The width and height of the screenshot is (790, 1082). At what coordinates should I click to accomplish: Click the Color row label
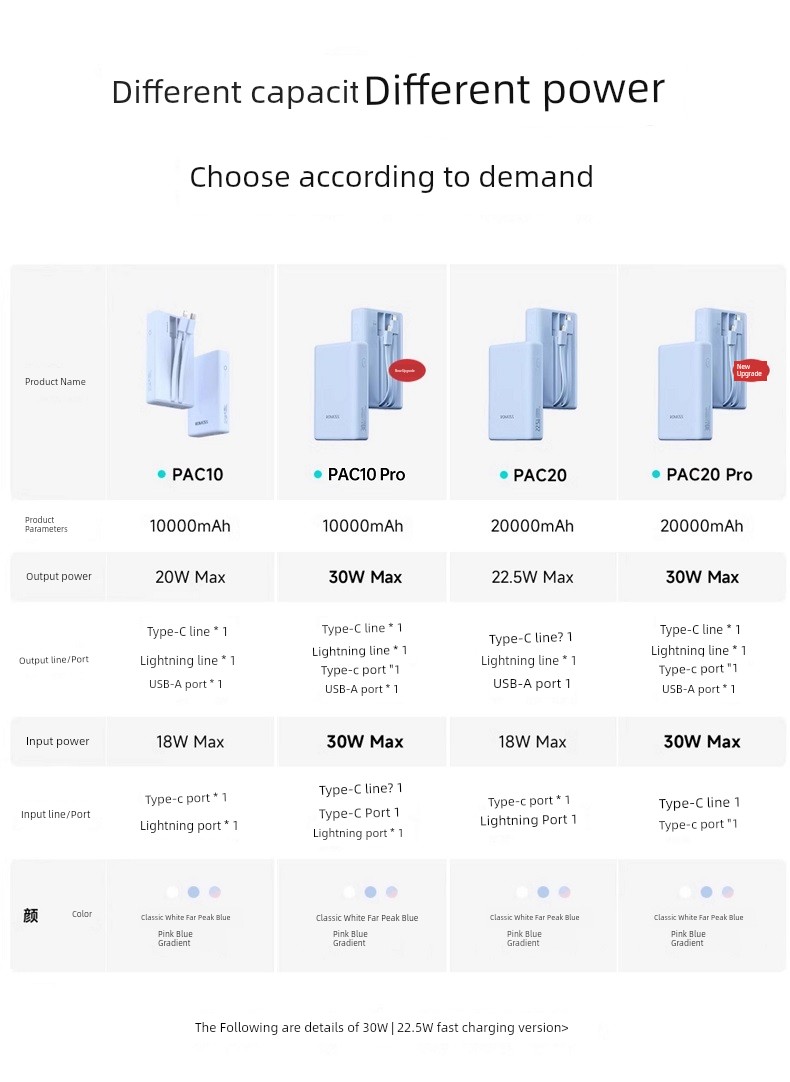click(81, 914)
